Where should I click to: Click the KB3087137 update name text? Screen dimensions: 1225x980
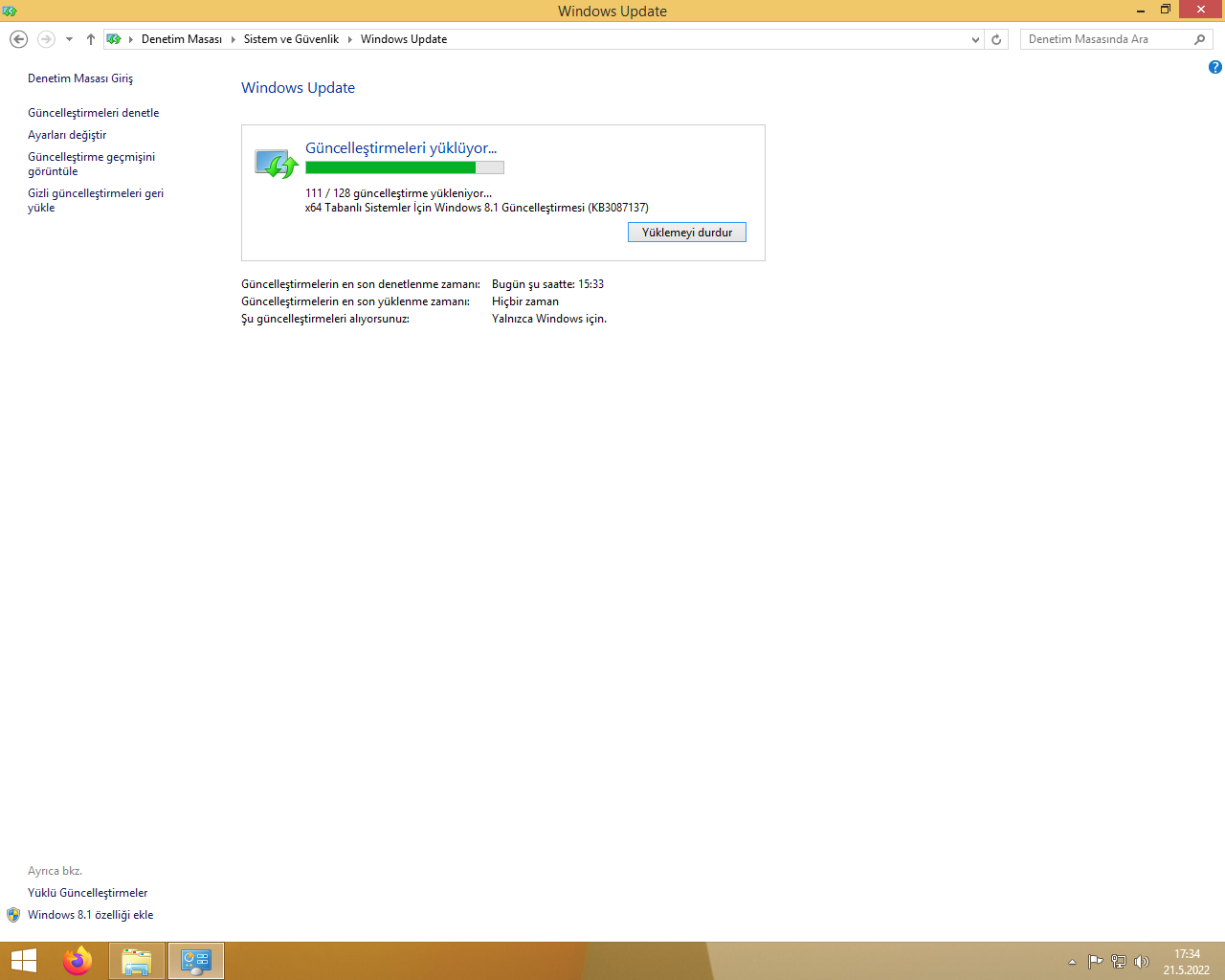(x=477, y=208)
